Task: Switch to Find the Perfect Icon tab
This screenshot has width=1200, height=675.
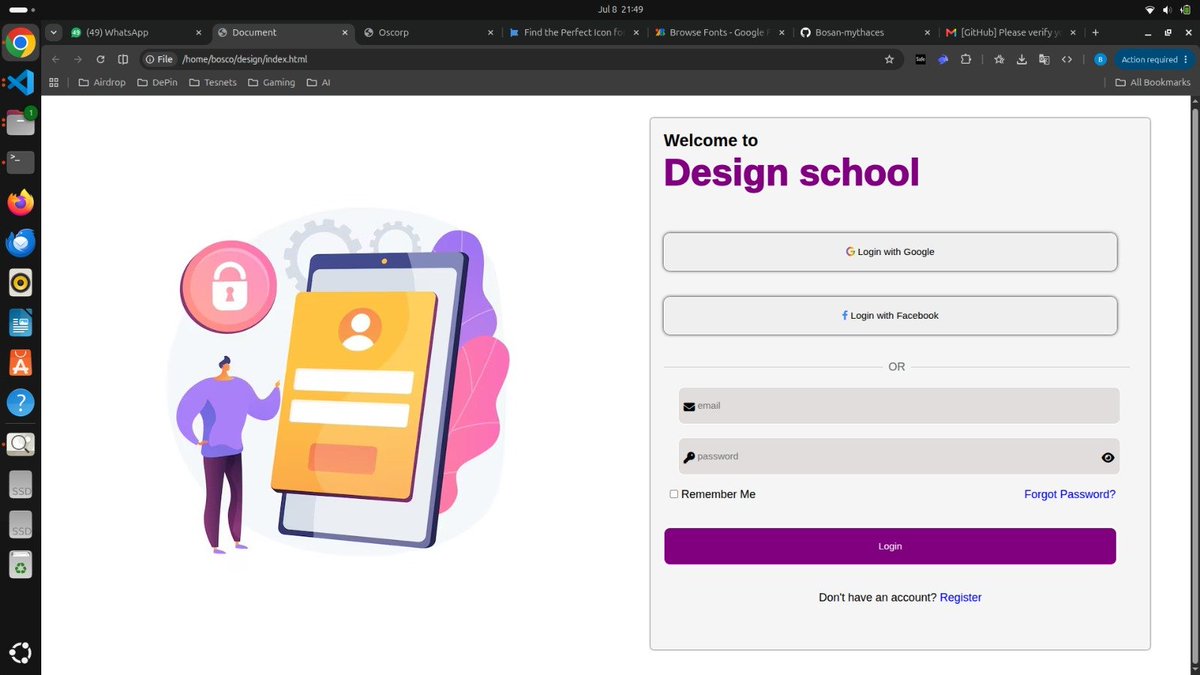Action: [574, 32]
